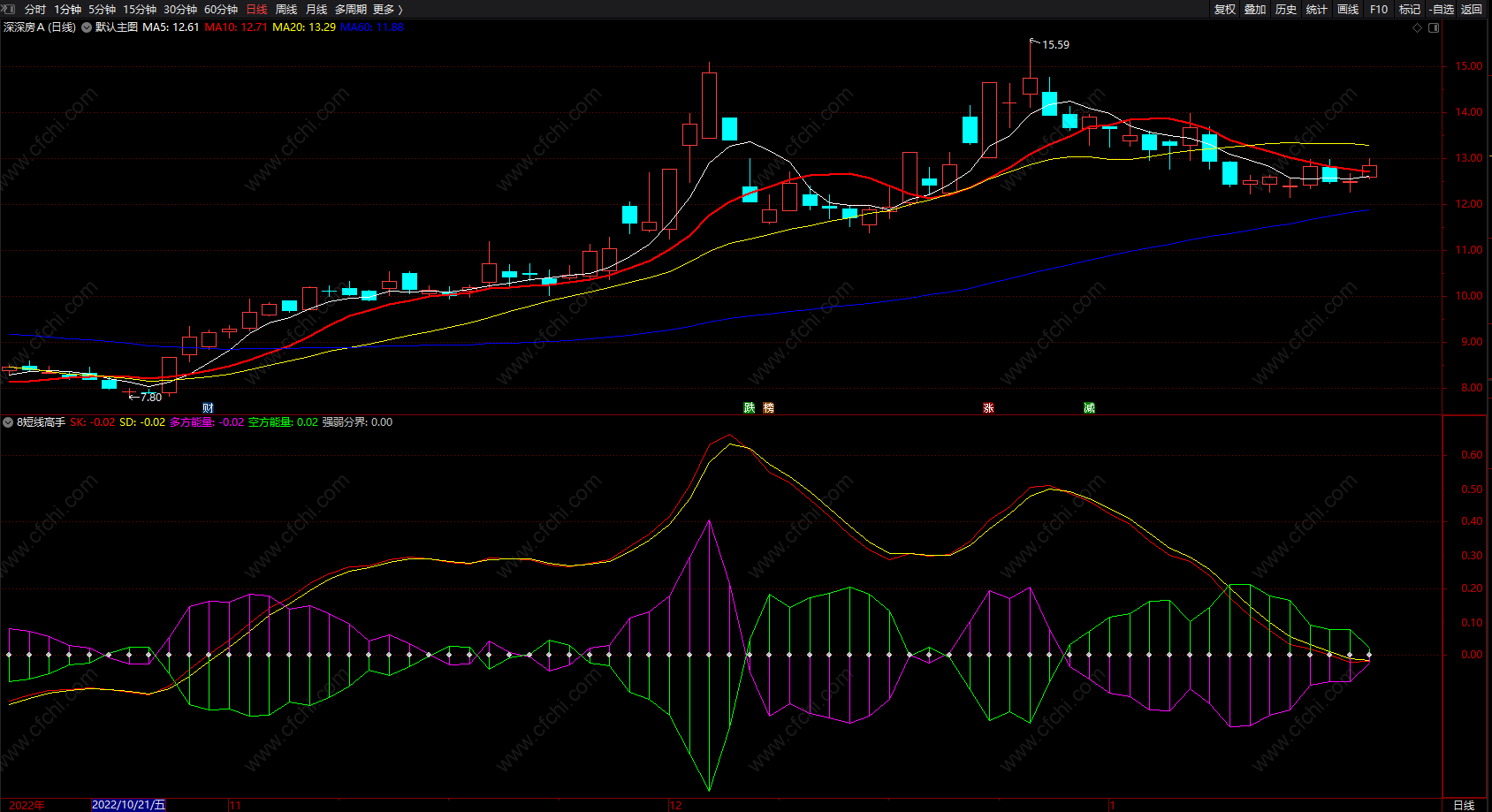Remove from watchlist with -自选

1442,9
